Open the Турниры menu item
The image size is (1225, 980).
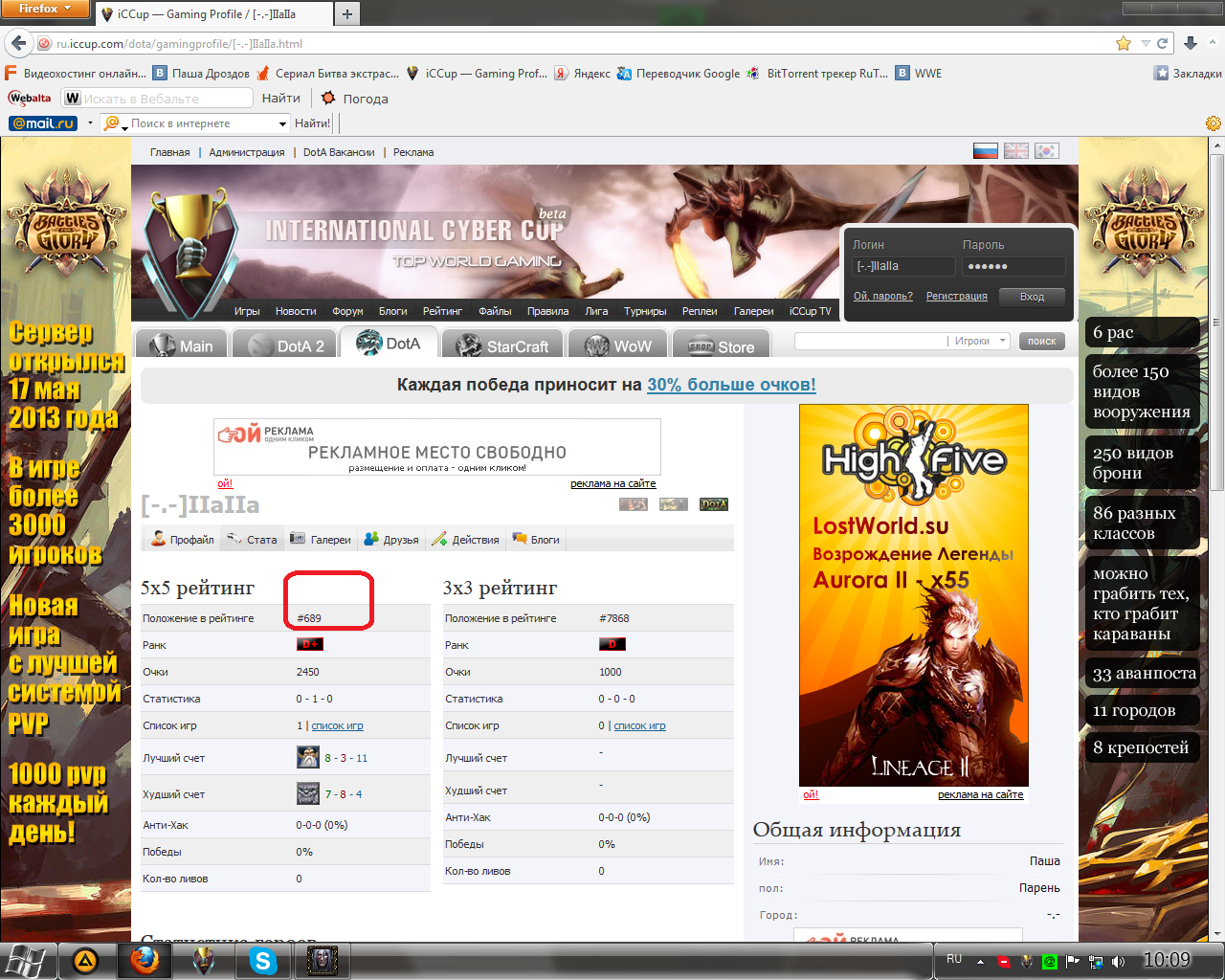tap(645, 311)
